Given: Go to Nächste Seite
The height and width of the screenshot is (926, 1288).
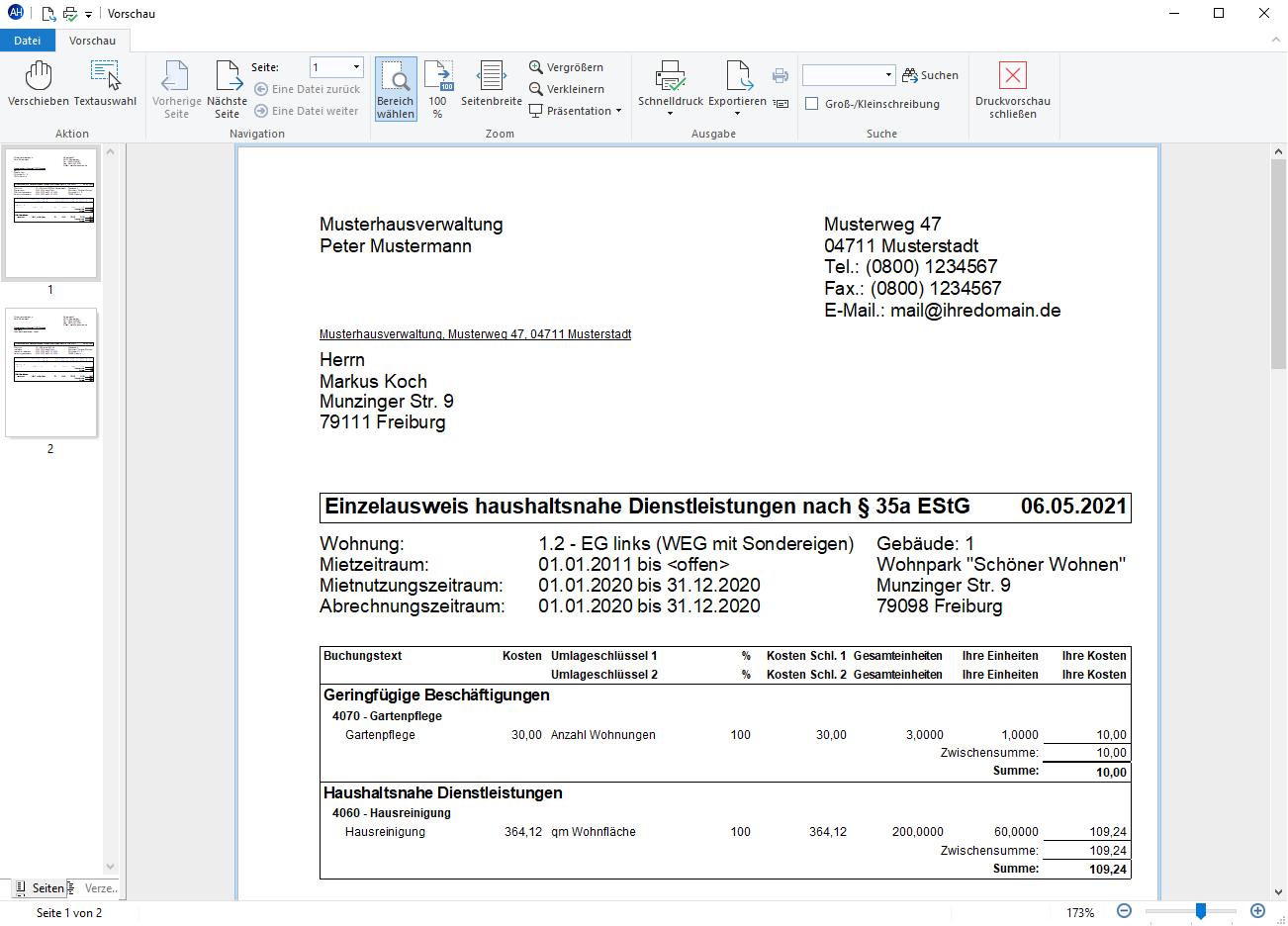Looking at the screenshot, I should pyautogui.click(x=228, y=89).
